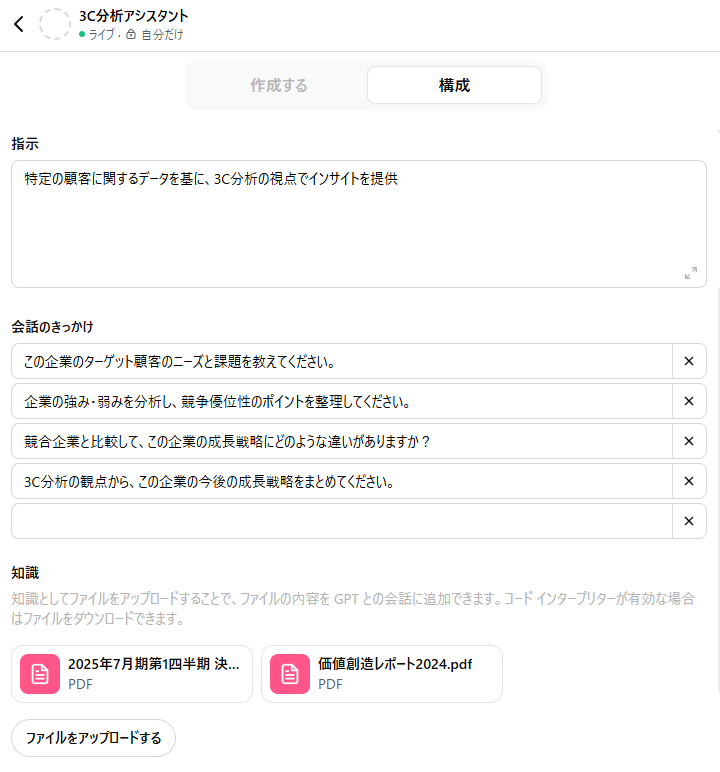
Task: Click the empty conversation starter input field
Action: click(341, 521)
